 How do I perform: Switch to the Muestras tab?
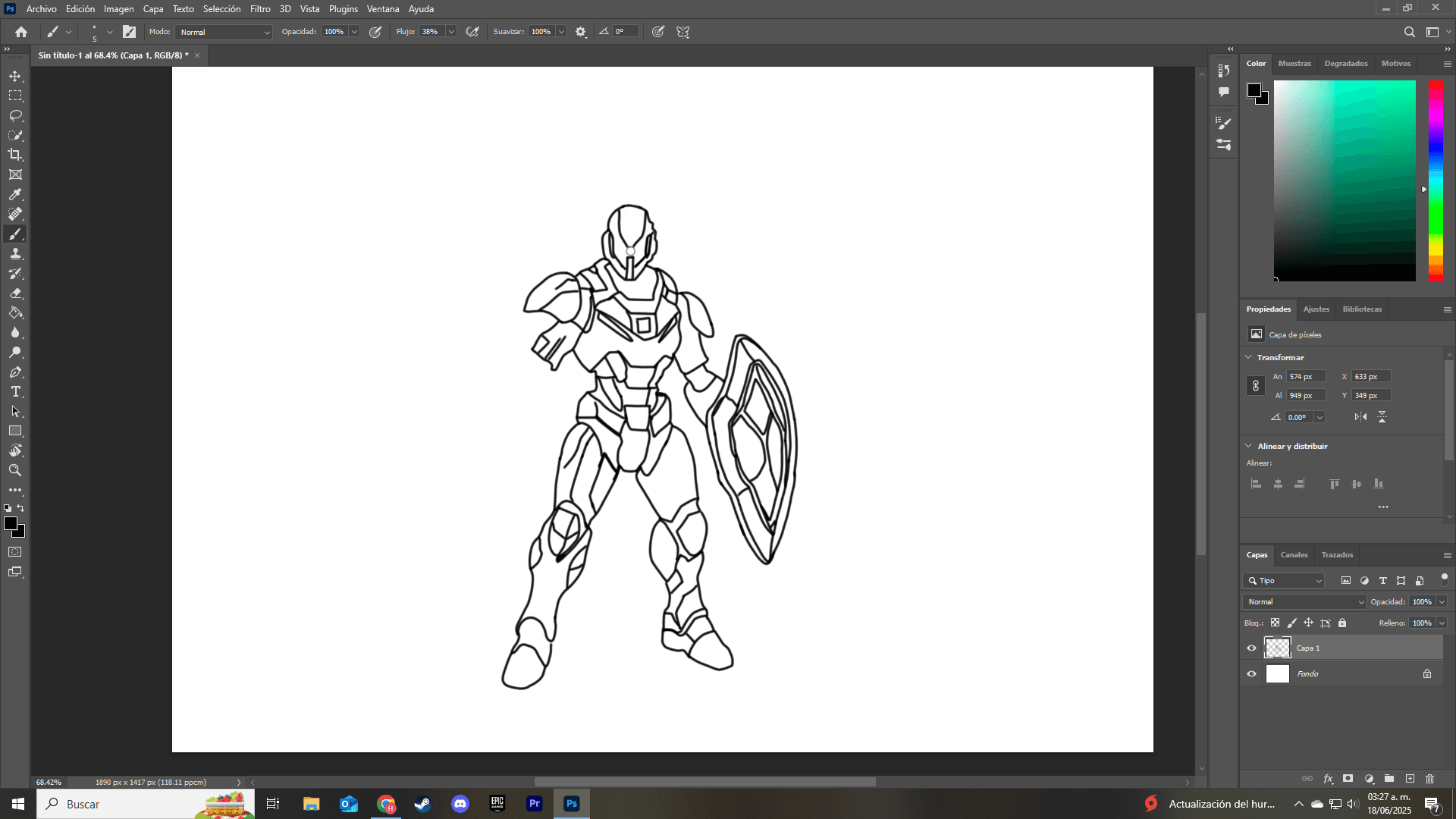1294,64
